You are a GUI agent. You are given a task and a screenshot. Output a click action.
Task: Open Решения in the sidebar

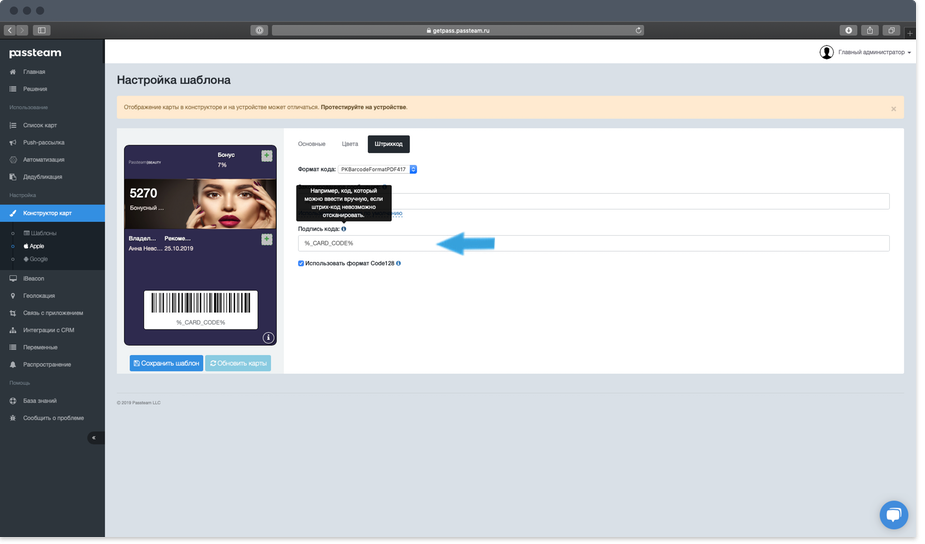(35, 89)
